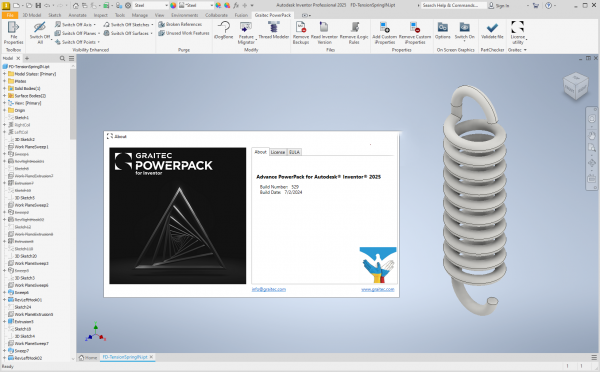Expand the Solid Bodies(1) node
This screenshot has width=600, height=372.
tap(4, 88)
